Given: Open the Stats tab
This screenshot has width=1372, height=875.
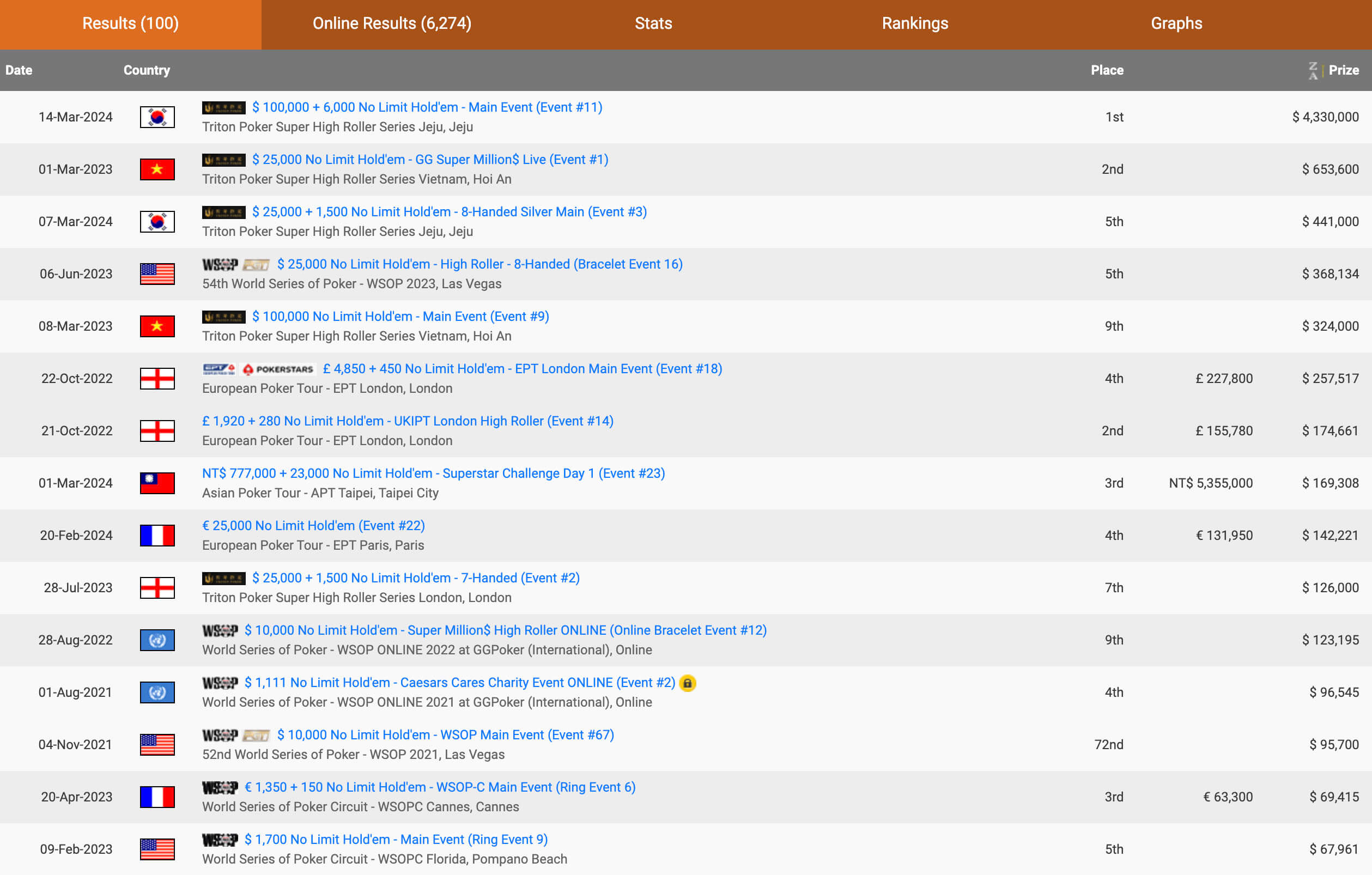Looking at the screenshot, I should (x=653, y=23).
